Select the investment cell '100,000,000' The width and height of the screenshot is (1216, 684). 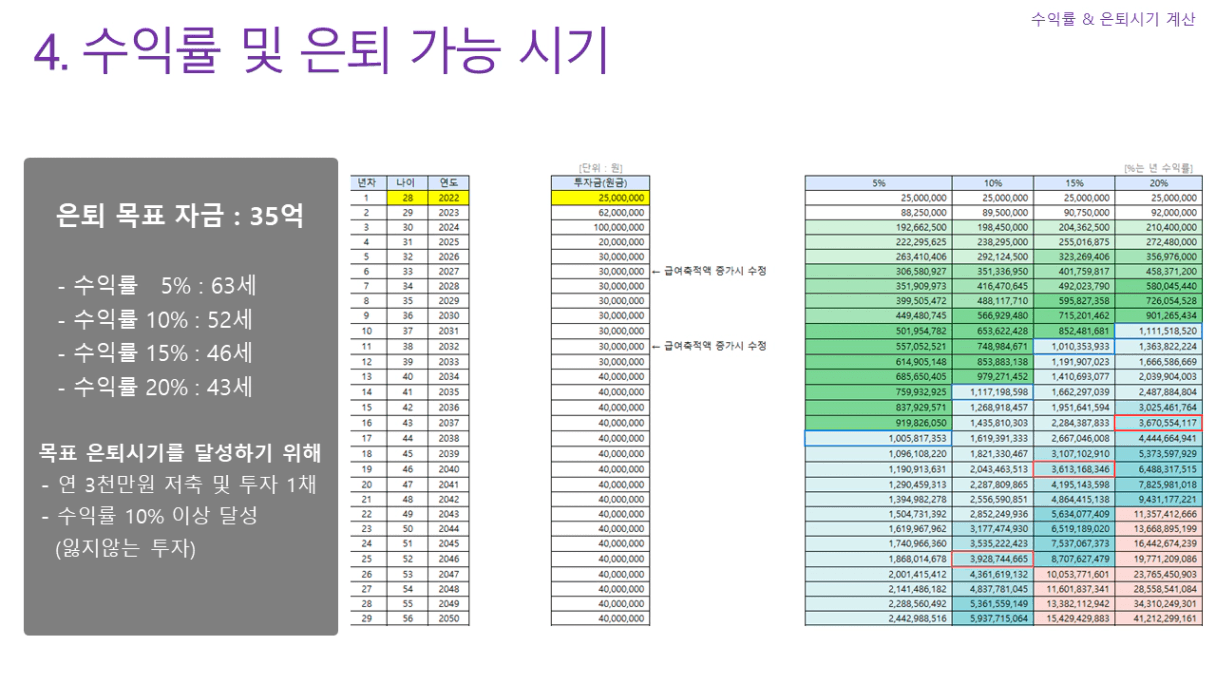pyautogui.click(x=600, y=227)
